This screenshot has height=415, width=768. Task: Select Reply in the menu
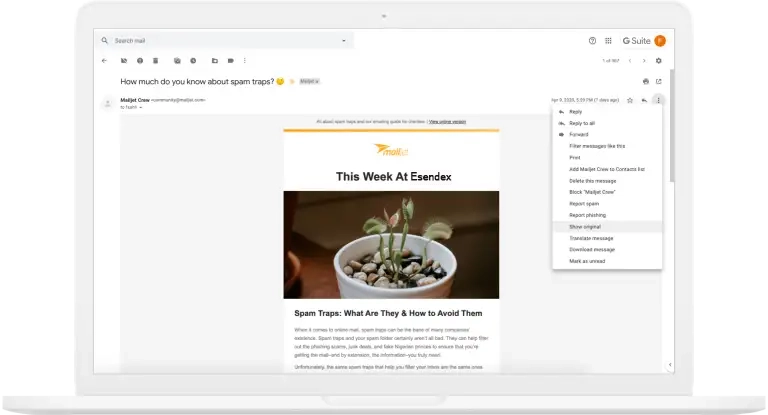(x=607, y=112)
